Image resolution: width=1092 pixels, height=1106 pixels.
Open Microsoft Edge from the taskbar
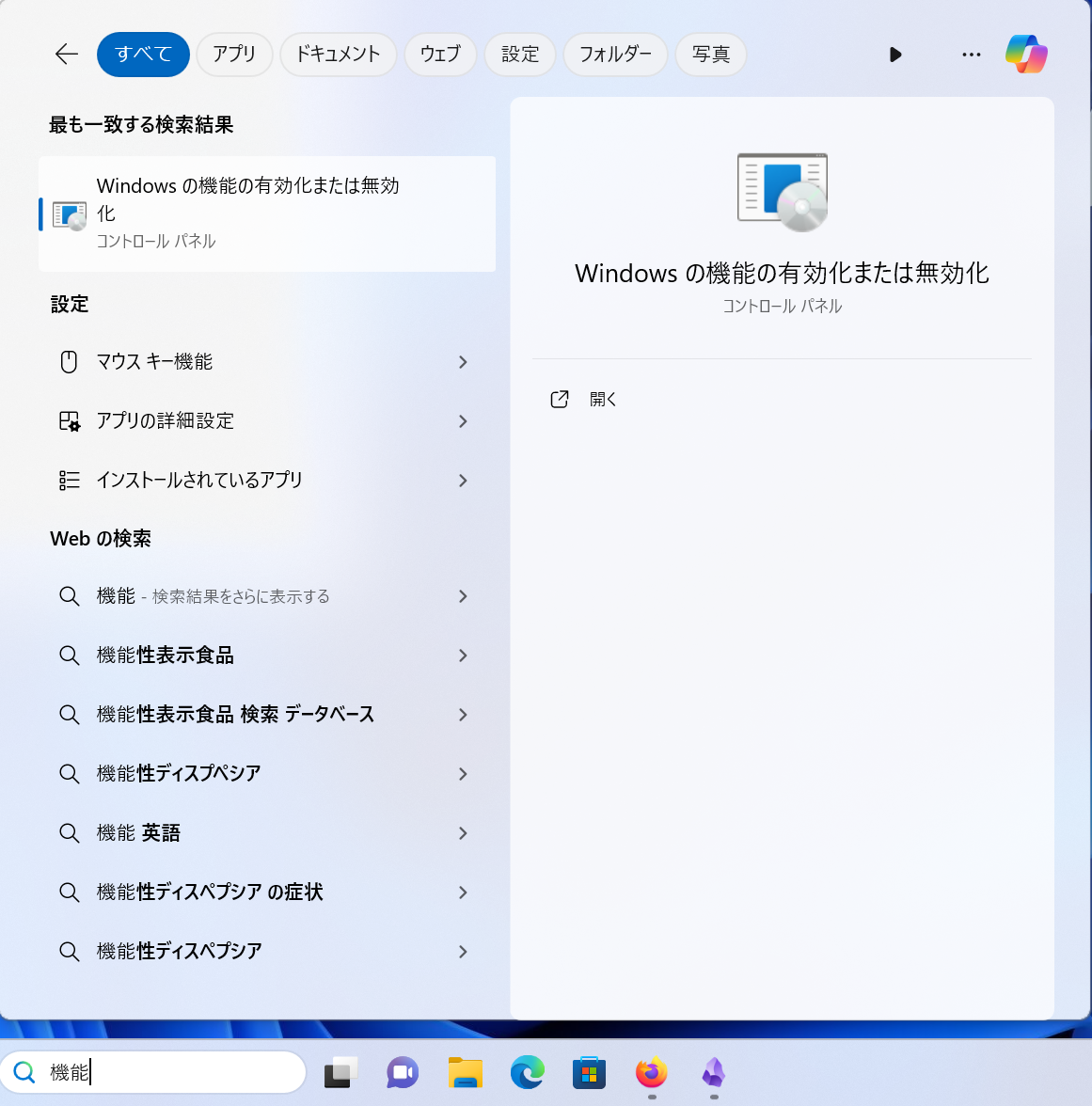tap(527, 1073)
